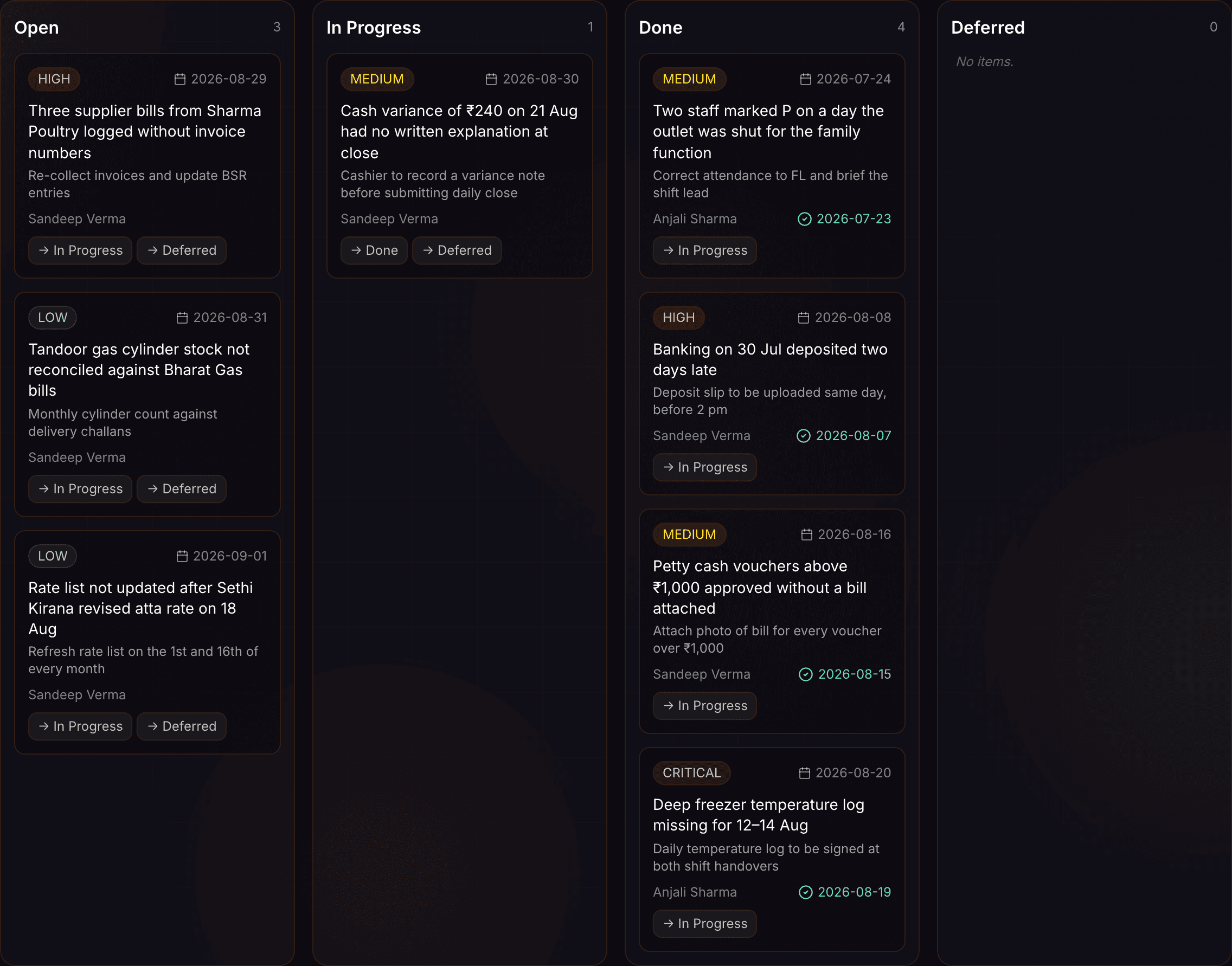
Task: Click calendar icon beside due date 2026-09-01
Action: [182, 557]
